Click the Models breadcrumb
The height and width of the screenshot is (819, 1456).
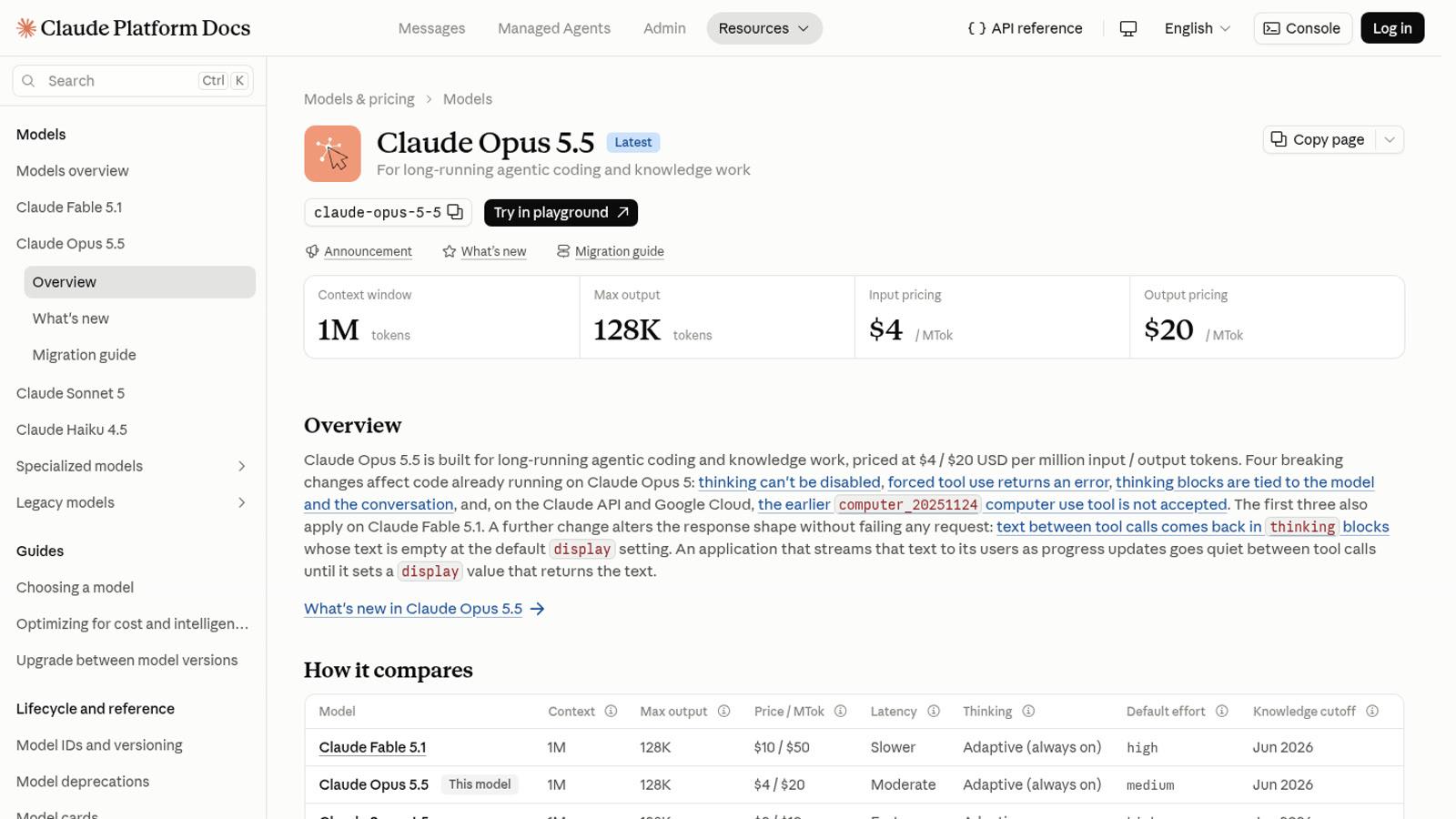pos(468,99)
